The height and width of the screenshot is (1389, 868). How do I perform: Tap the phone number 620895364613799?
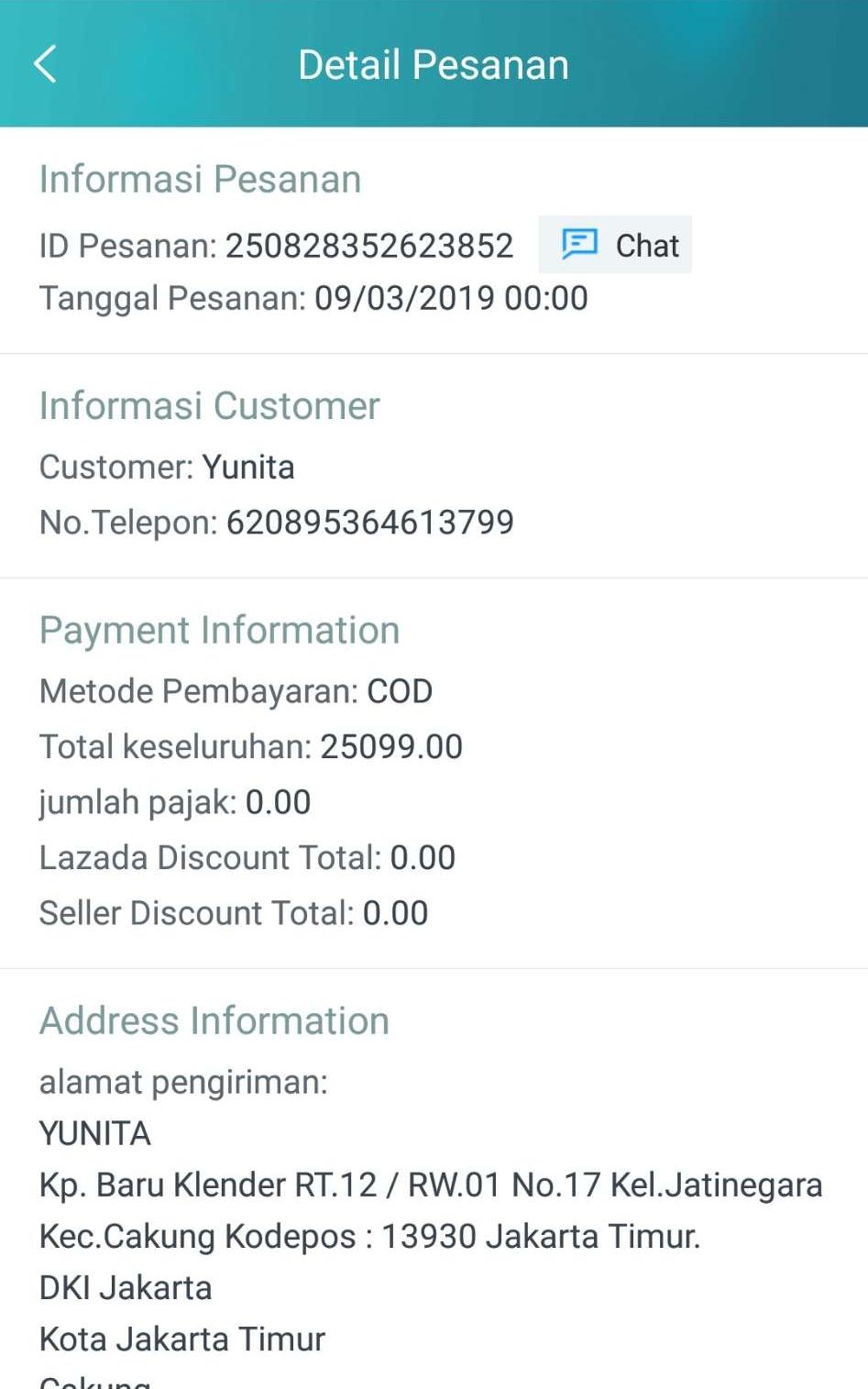point(369,523)
